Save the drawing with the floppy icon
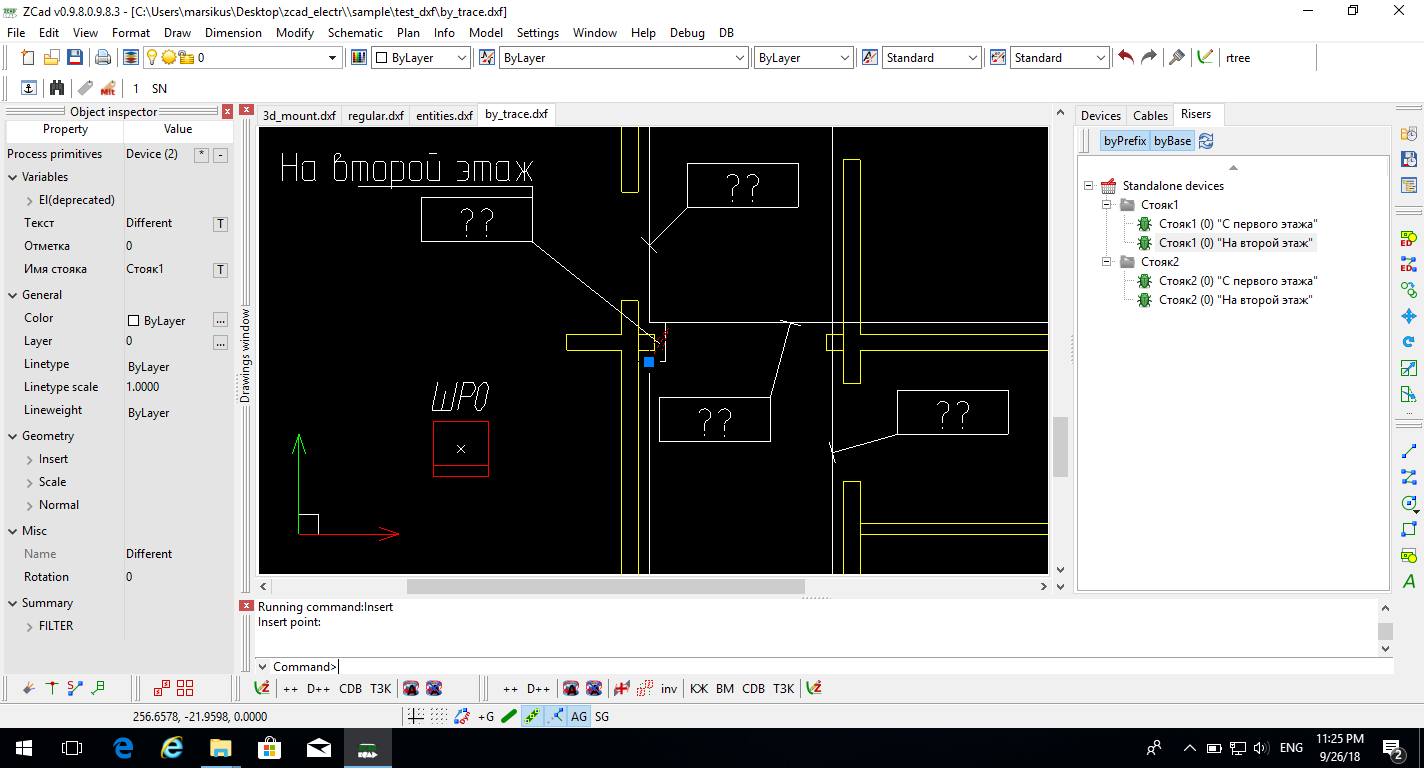This screenshot has height=768, width=1424. click(x=74, y=58)
